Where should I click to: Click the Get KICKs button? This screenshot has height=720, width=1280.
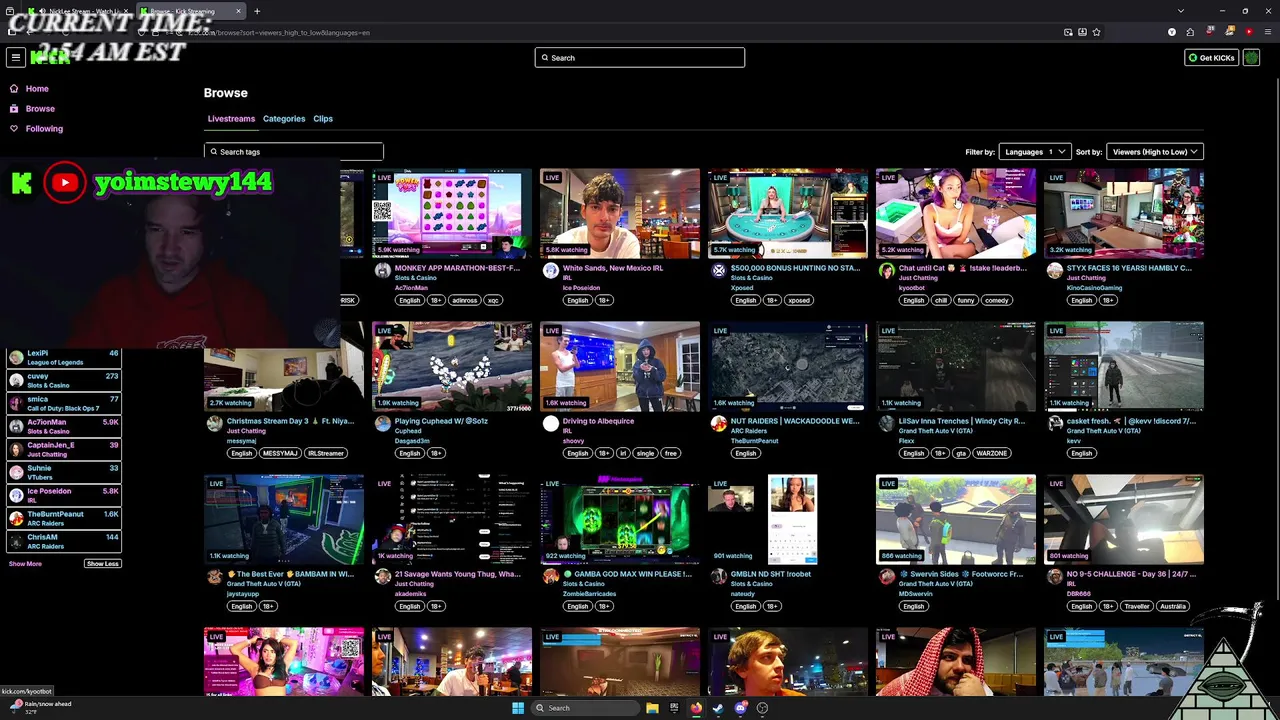(x=1211, y=58)
